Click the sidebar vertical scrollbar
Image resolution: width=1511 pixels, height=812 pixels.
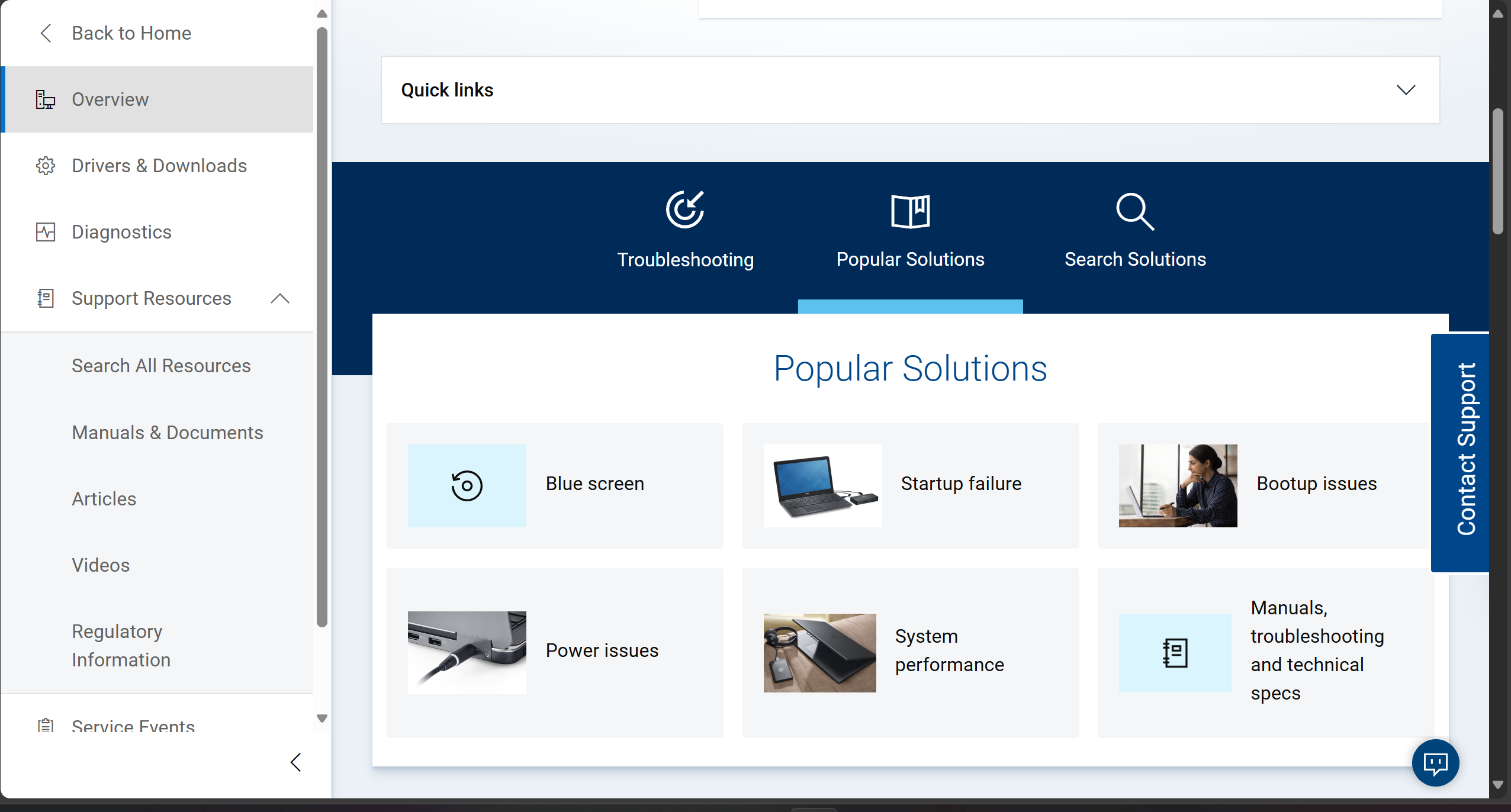(322, 326)
